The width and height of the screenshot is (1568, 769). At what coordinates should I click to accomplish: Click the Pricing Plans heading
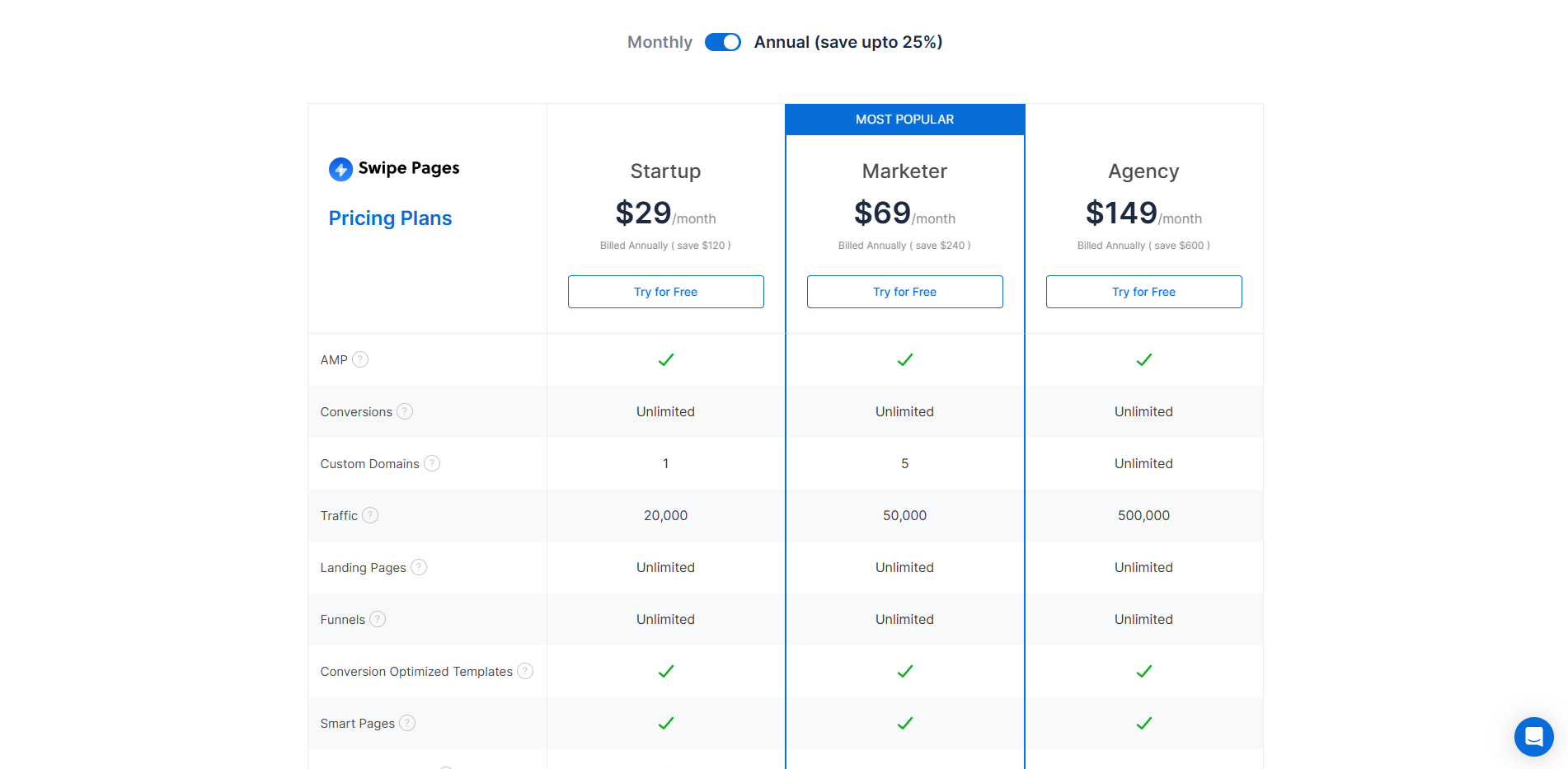pyautogui.click(x=390, y=218)
